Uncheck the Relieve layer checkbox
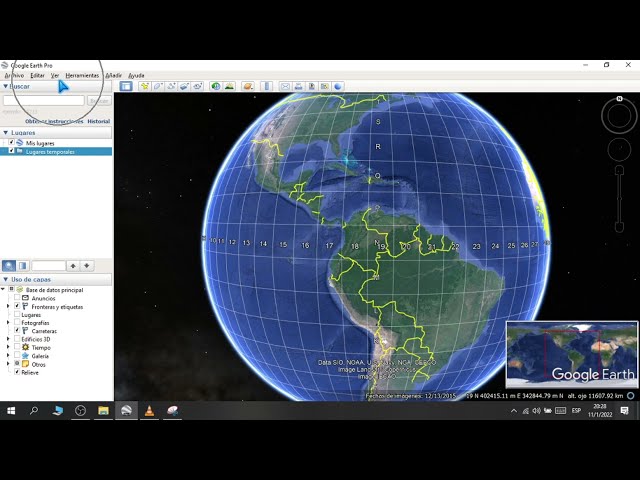The width and height of the screenshot is (640, 480). (x=17, y=372)
